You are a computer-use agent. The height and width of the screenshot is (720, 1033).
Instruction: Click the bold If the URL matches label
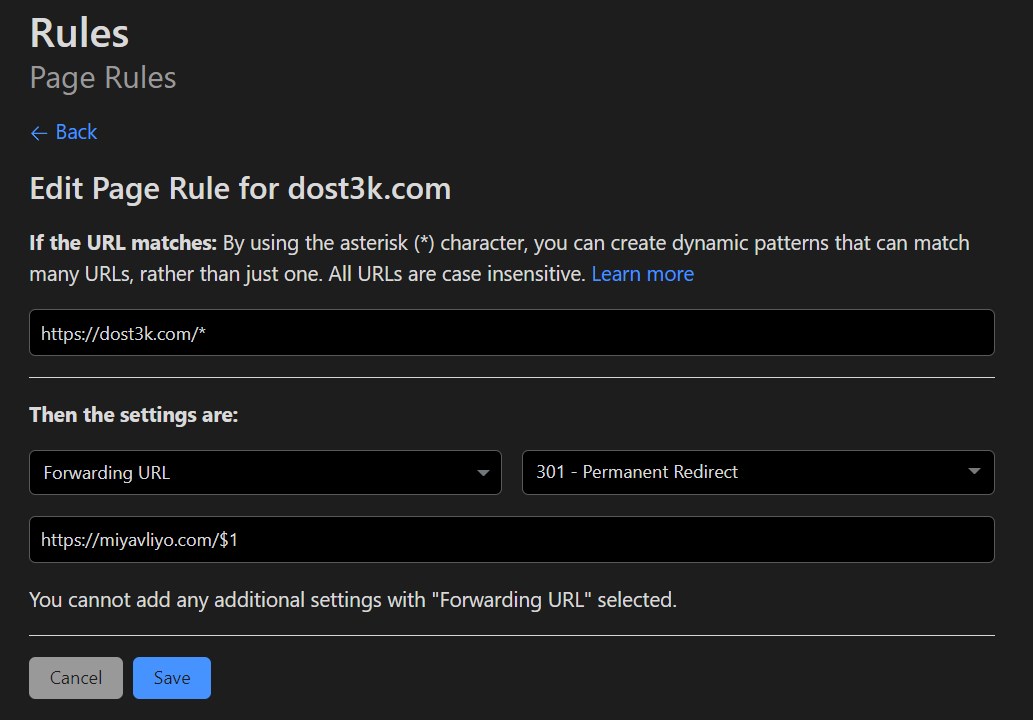[x=123, y=243]
